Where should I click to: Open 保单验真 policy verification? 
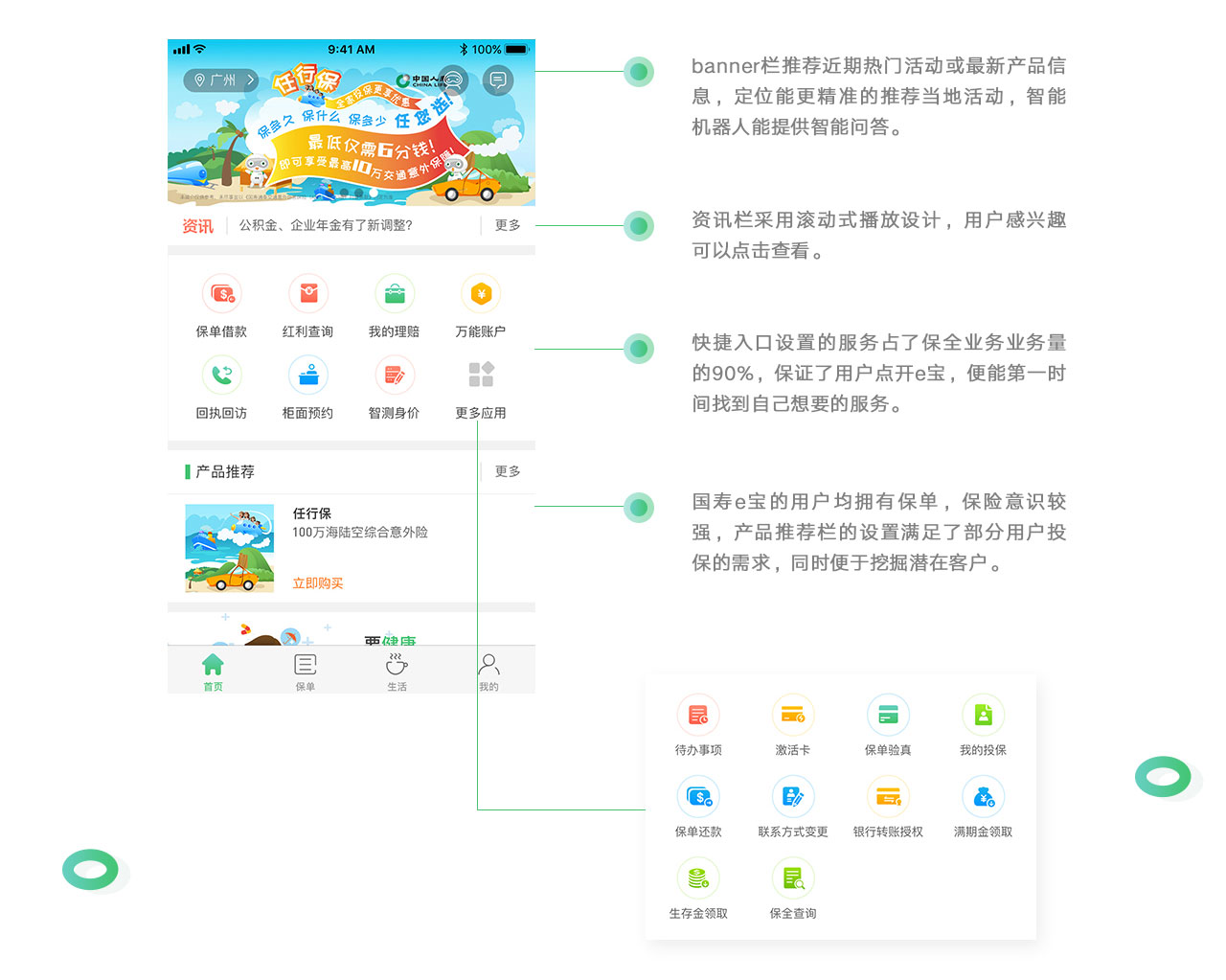coord(888,715)
